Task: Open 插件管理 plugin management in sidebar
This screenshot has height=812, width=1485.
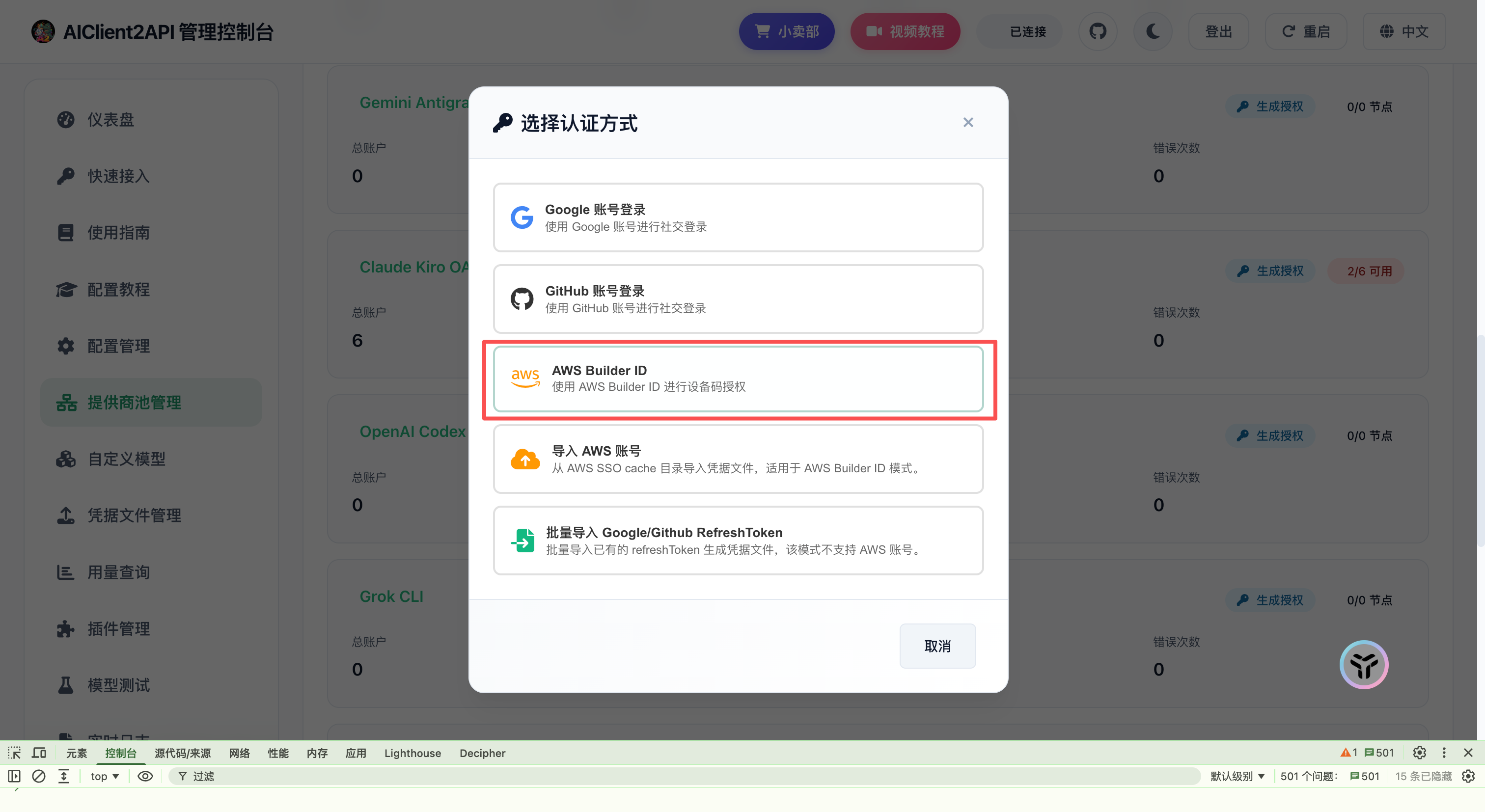Action: point(151,629)
